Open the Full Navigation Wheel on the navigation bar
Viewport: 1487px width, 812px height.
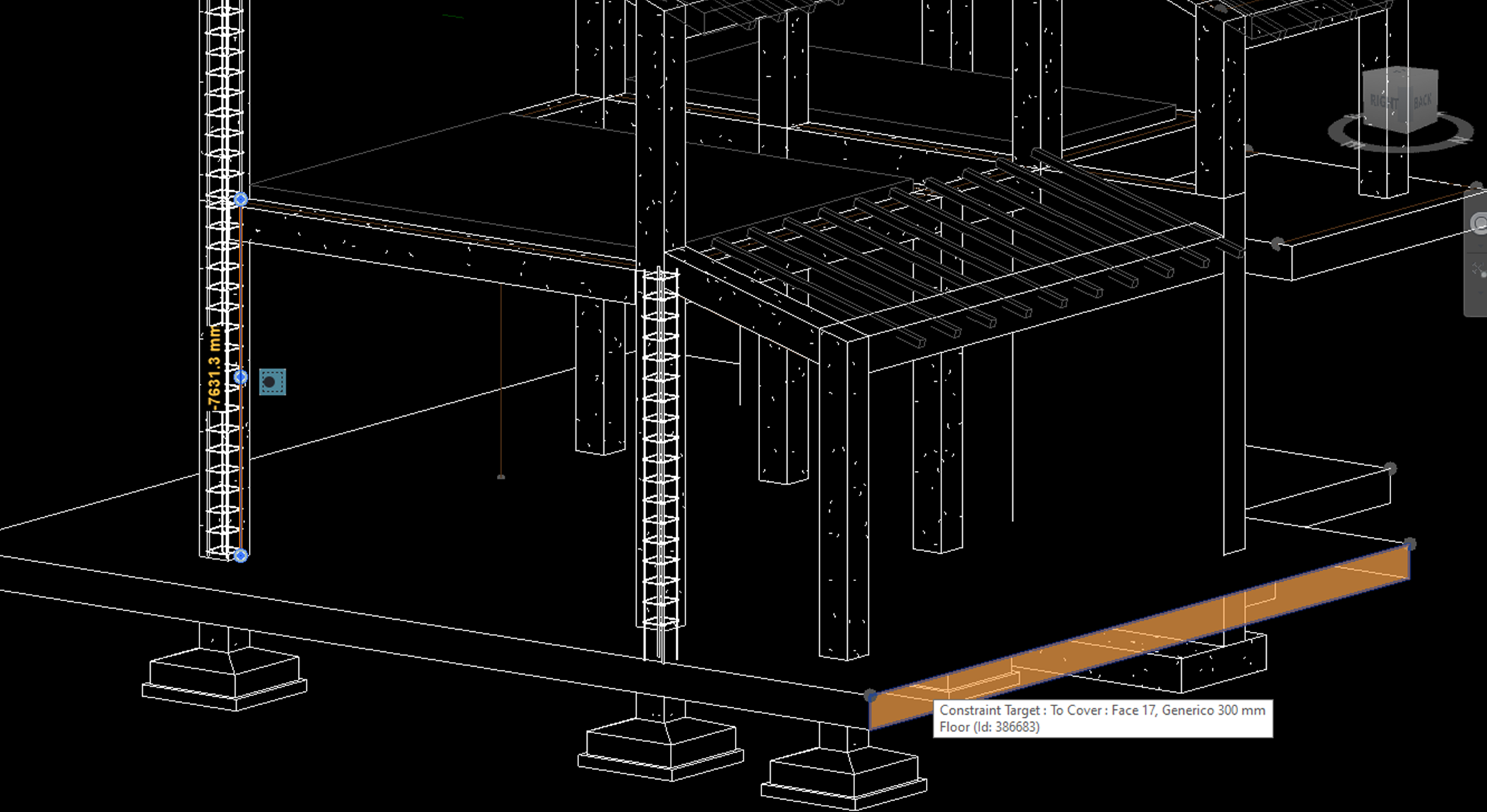[x=1481, y=224]
